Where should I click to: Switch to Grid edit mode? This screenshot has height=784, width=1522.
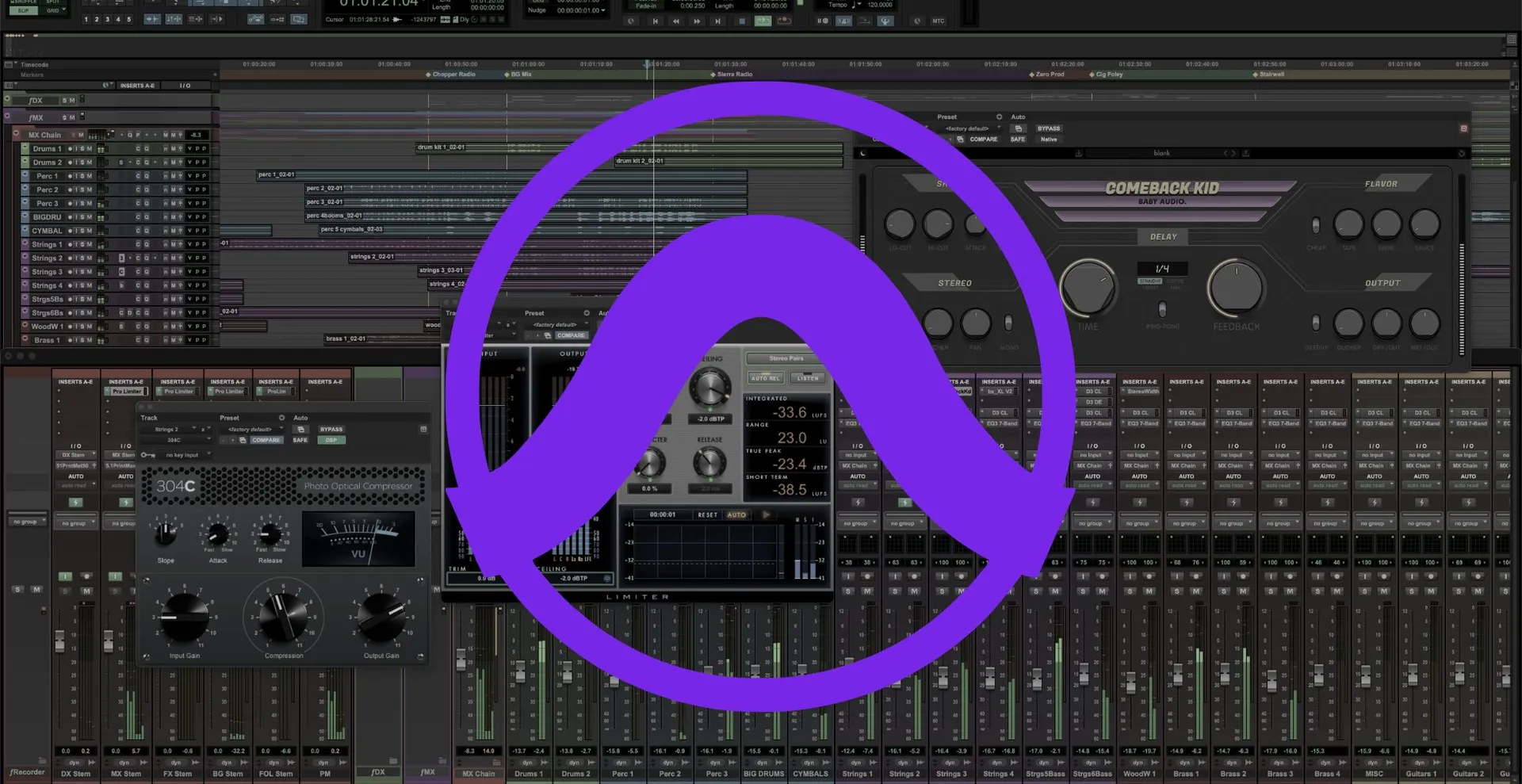tap(53, 10)
